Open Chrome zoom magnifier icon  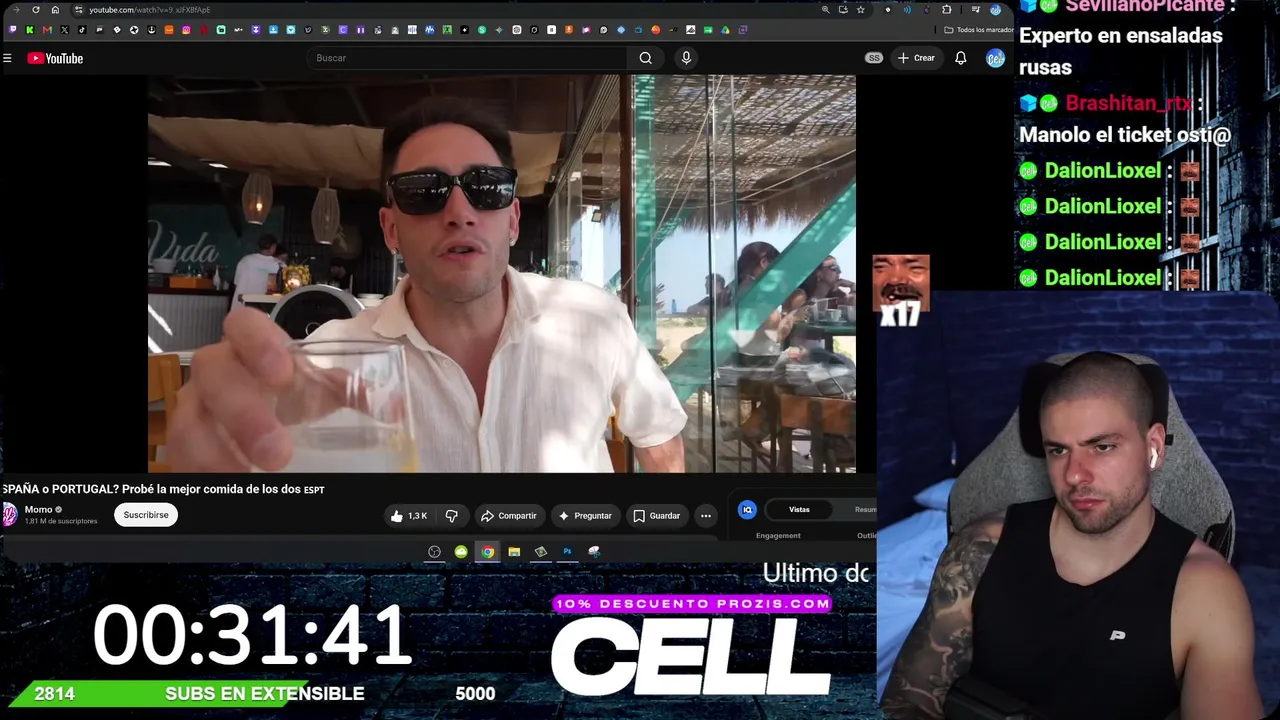[x=825, y=10]
